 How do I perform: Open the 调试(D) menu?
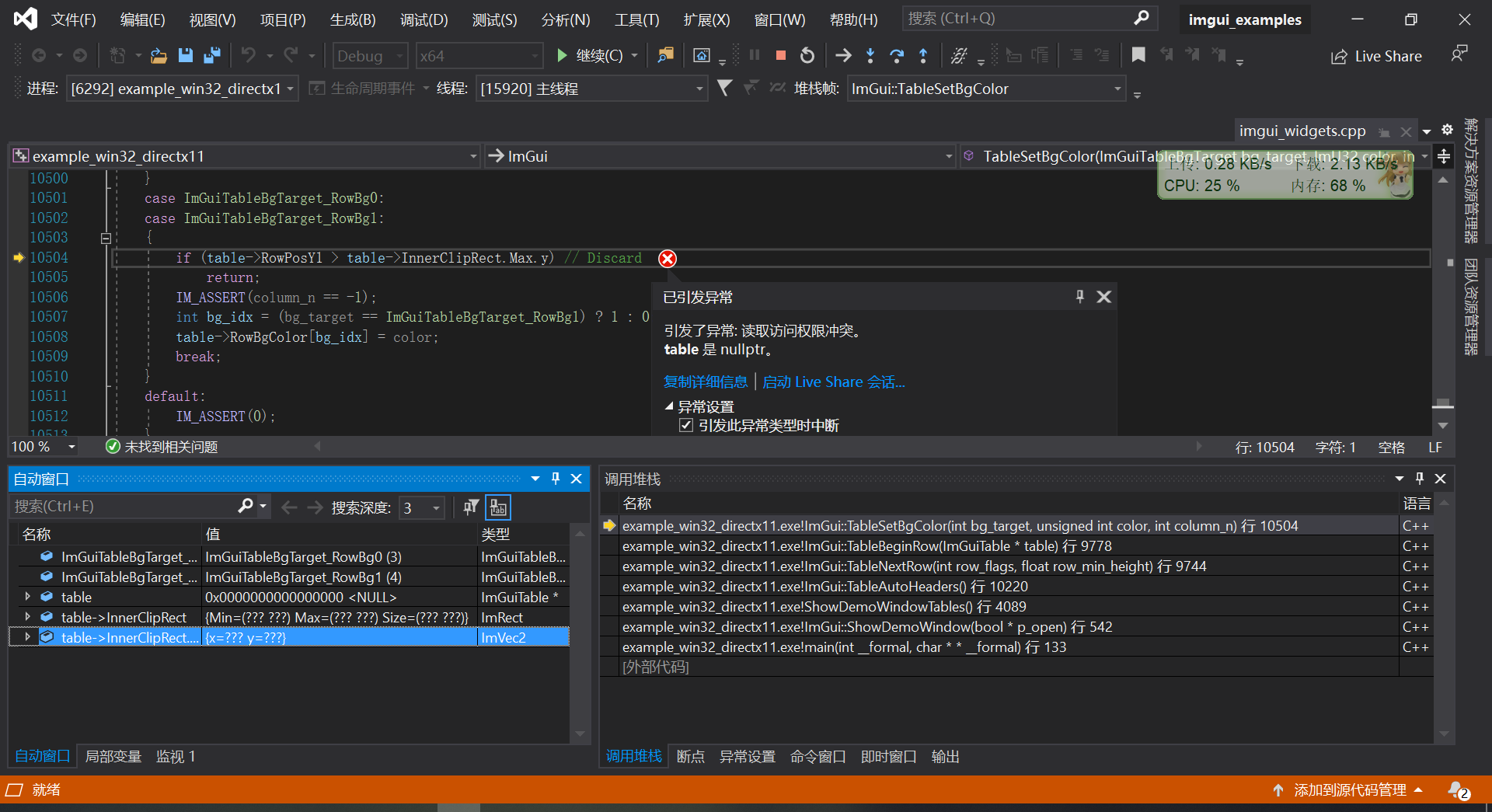point(424,19)
